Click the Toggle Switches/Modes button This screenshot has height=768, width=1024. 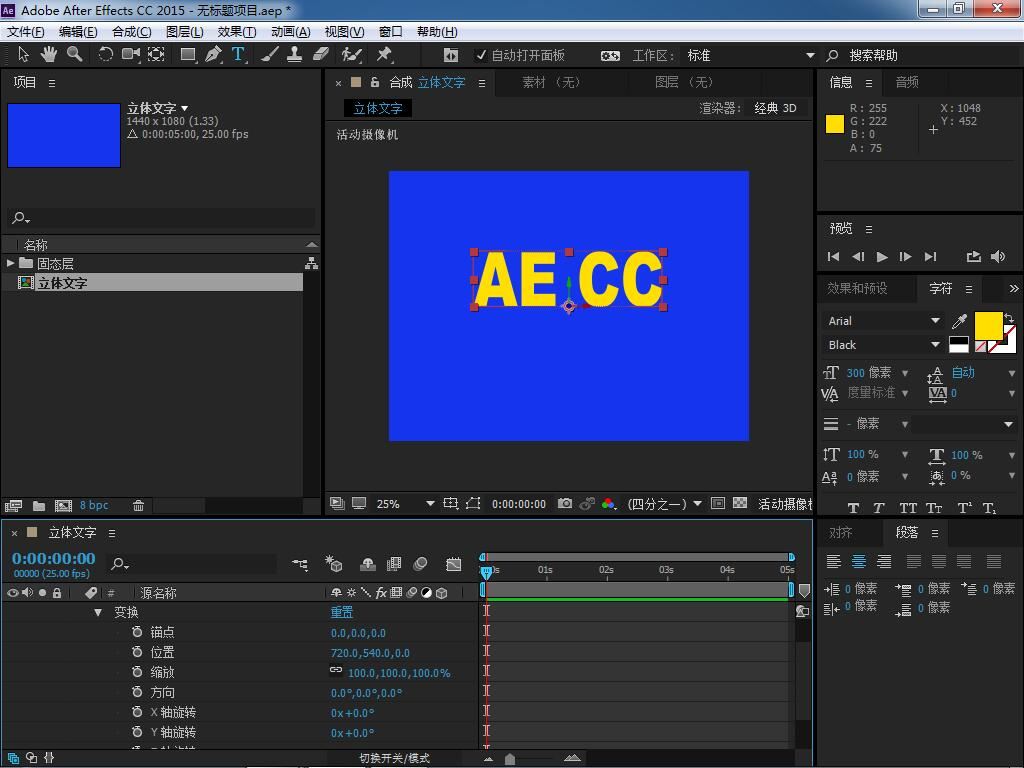394,758
